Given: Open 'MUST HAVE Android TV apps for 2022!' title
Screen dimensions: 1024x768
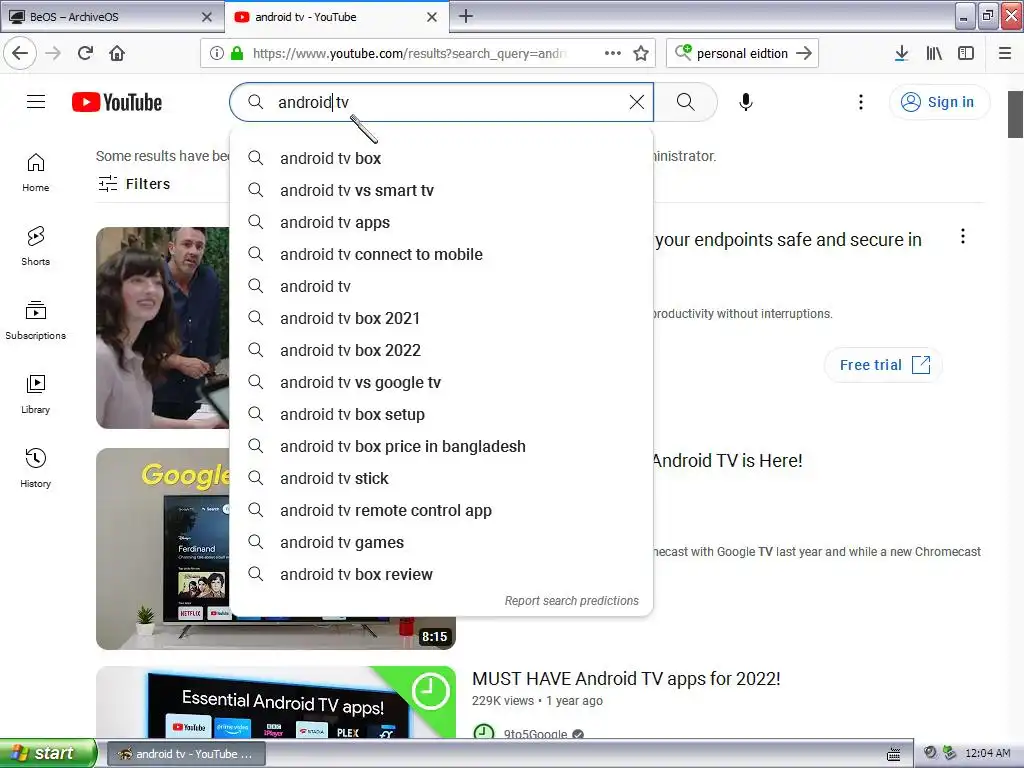Looking at the screenshot, I should (x=626, y=679).
